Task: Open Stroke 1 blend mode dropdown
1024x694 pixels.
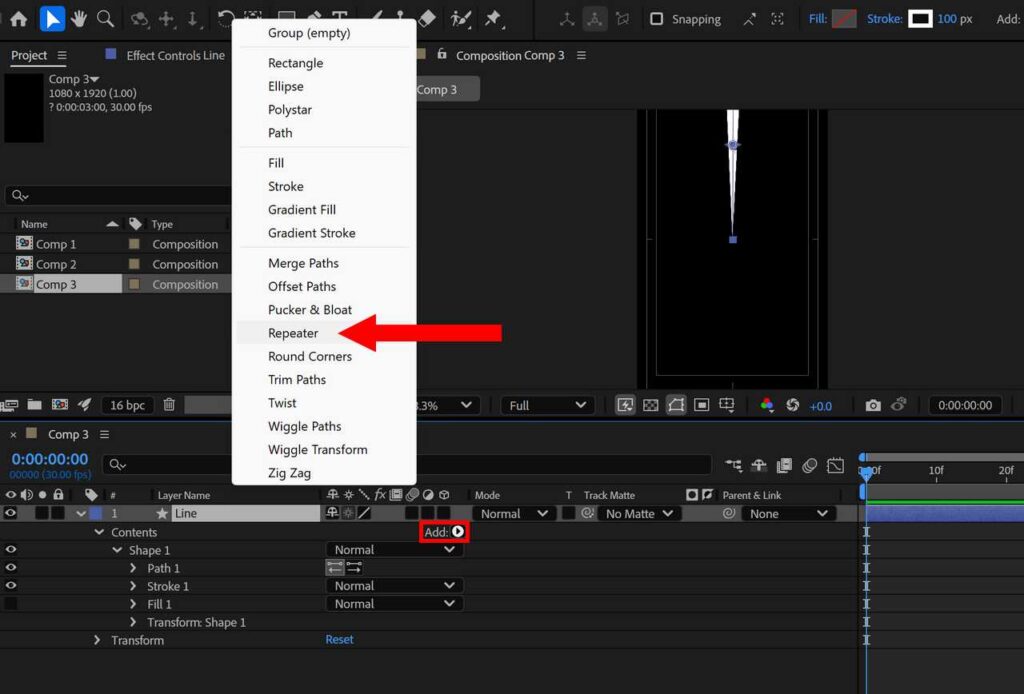Action: (394, 586)
